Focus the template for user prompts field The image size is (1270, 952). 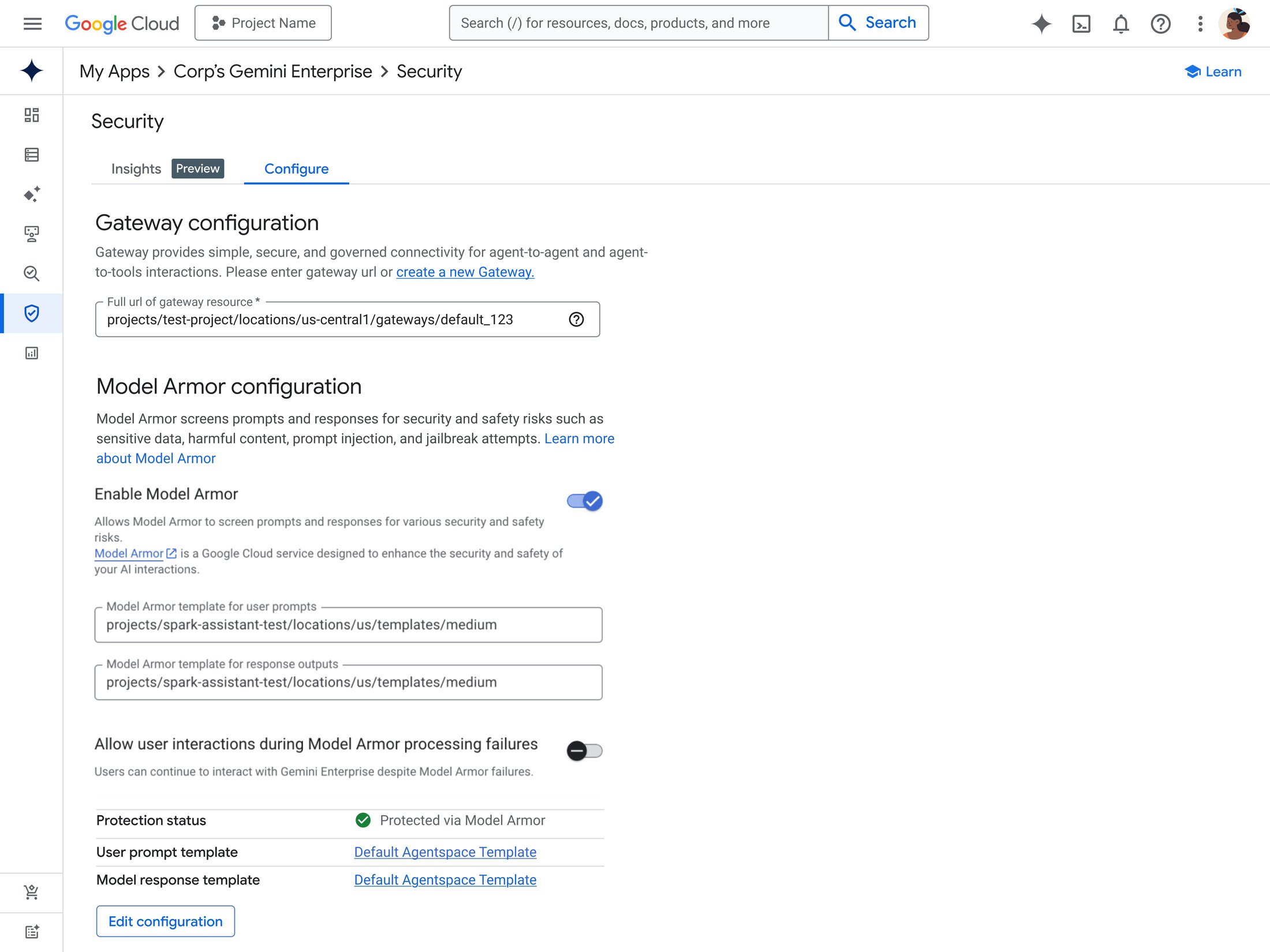[349, 625]
